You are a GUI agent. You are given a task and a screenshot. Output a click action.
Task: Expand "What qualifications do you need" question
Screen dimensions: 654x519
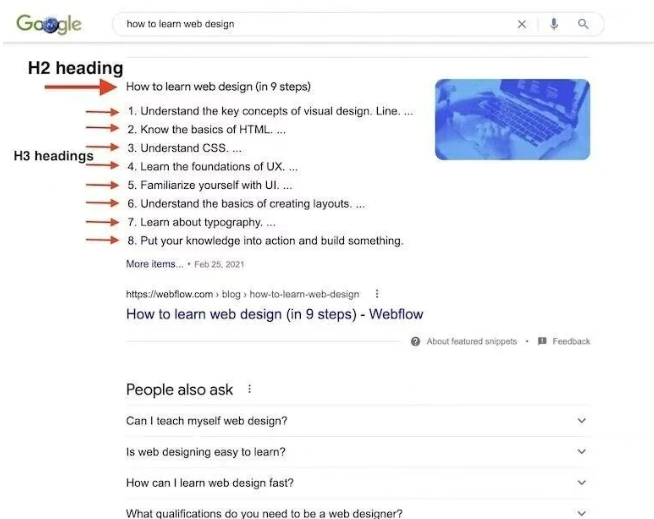(x=582, y=513)
